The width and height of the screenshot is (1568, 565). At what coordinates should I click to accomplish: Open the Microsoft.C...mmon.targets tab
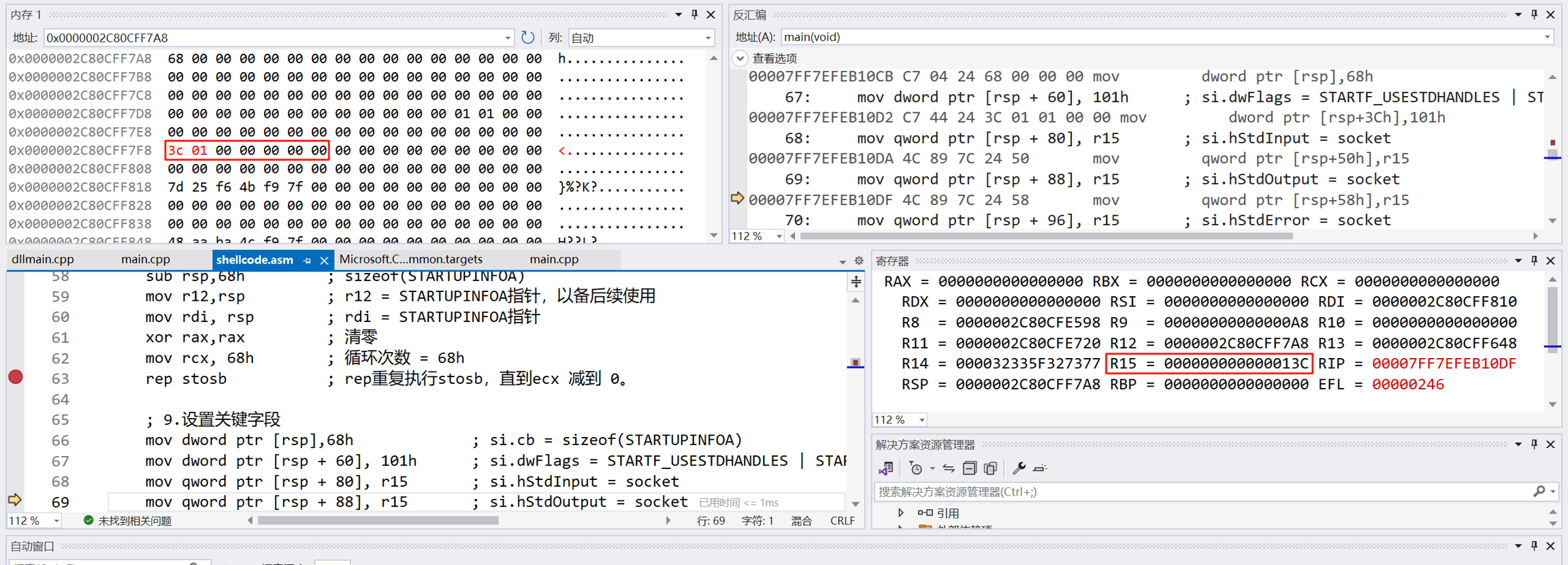pyautogui.click(x=410, y=259)
